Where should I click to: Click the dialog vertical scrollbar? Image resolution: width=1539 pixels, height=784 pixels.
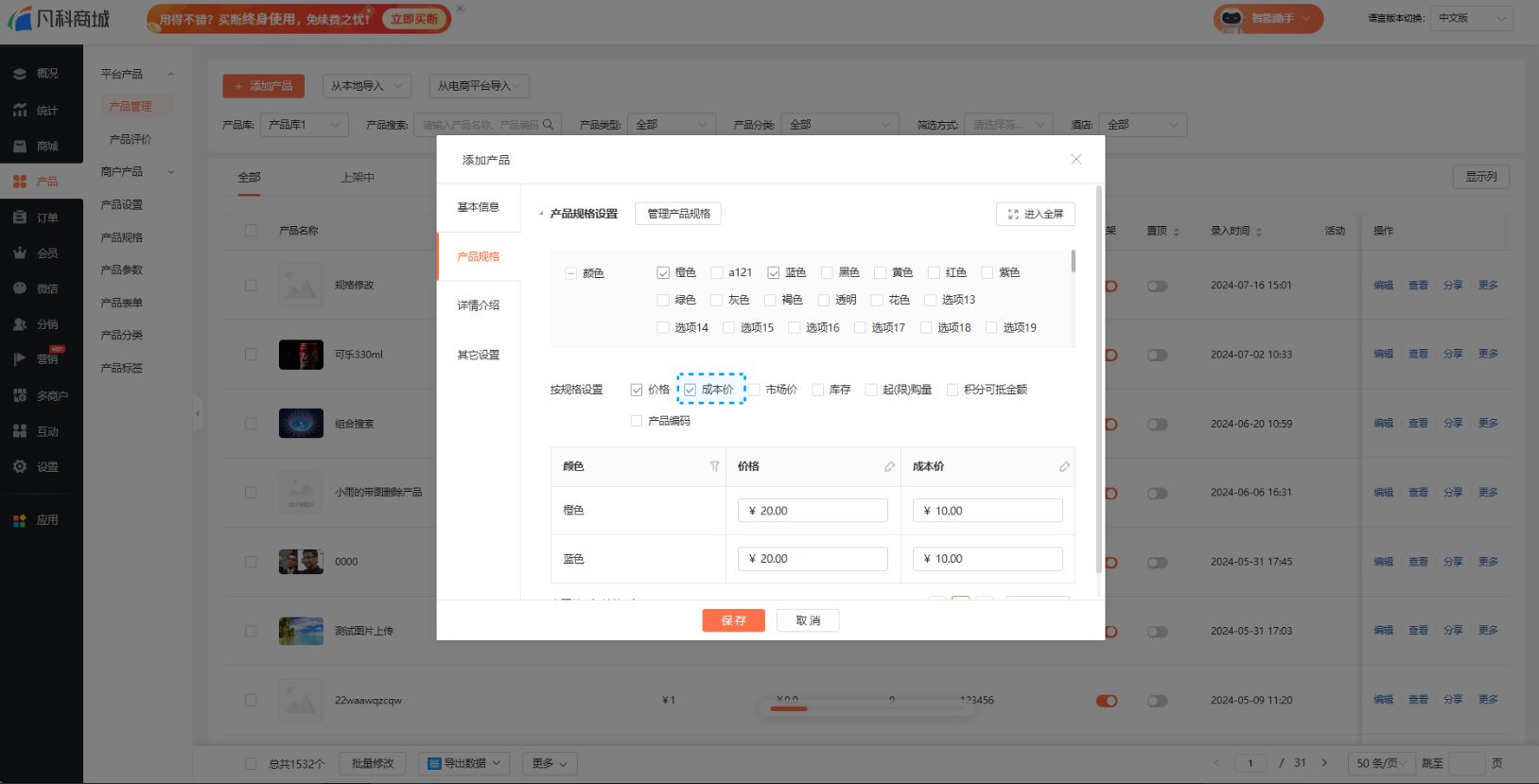1098,378
